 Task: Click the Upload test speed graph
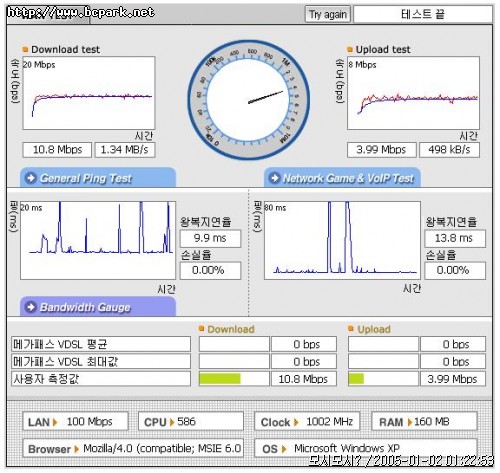click(x=413, y=93)
